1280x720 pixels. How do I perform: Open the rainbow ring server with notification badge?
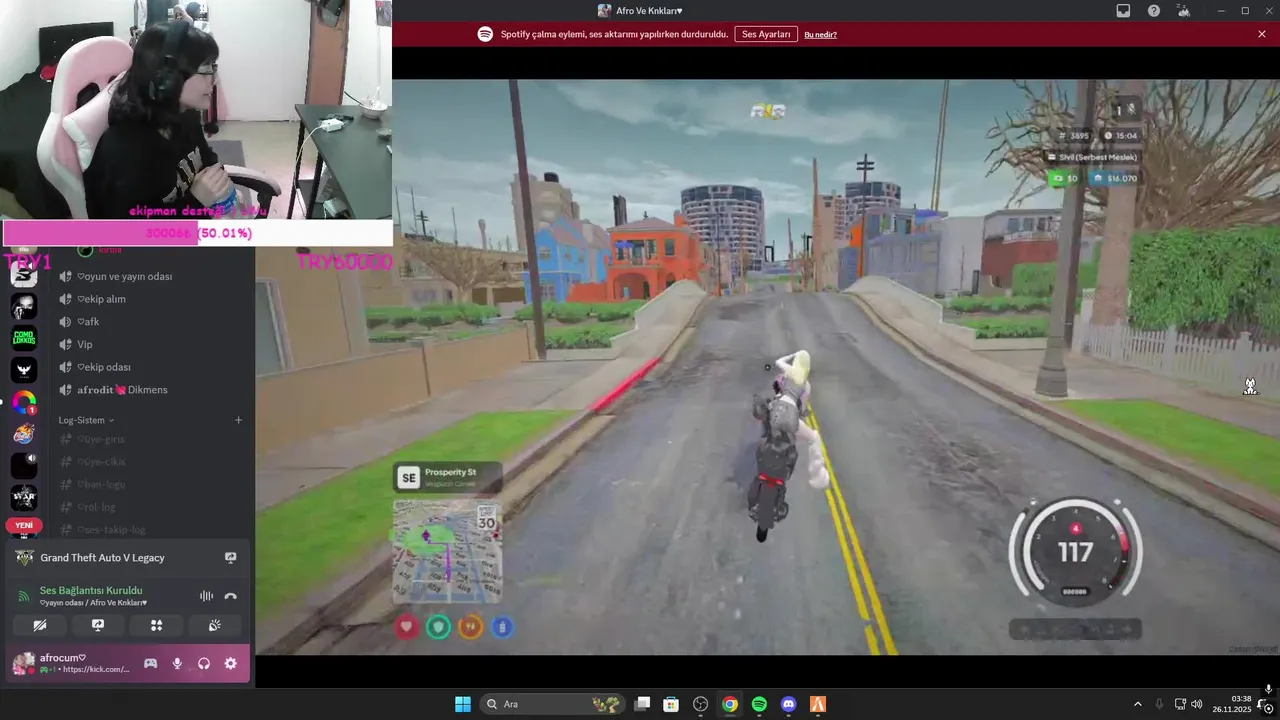coord(24,402)
